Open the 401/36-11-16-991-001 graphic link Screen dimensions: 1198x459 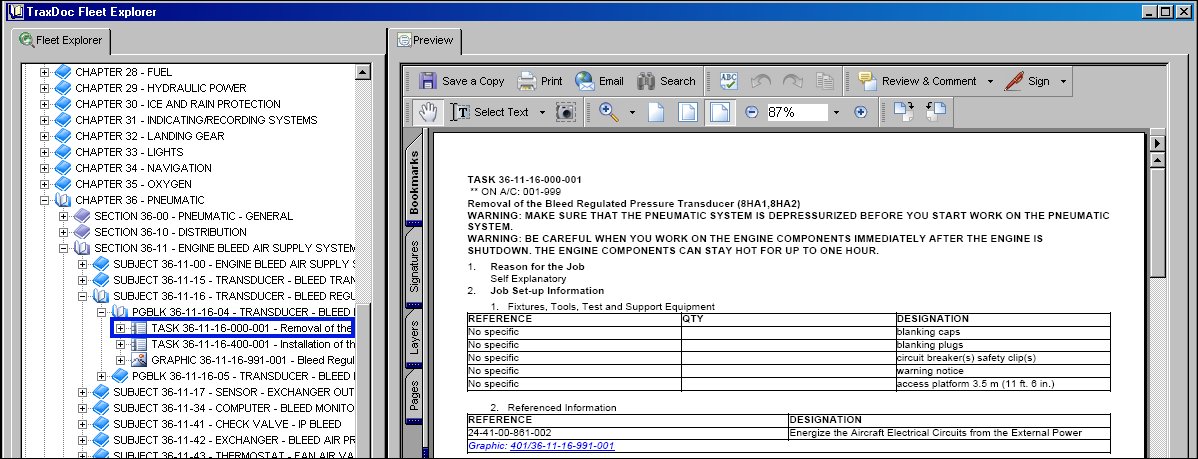[562, 446]
